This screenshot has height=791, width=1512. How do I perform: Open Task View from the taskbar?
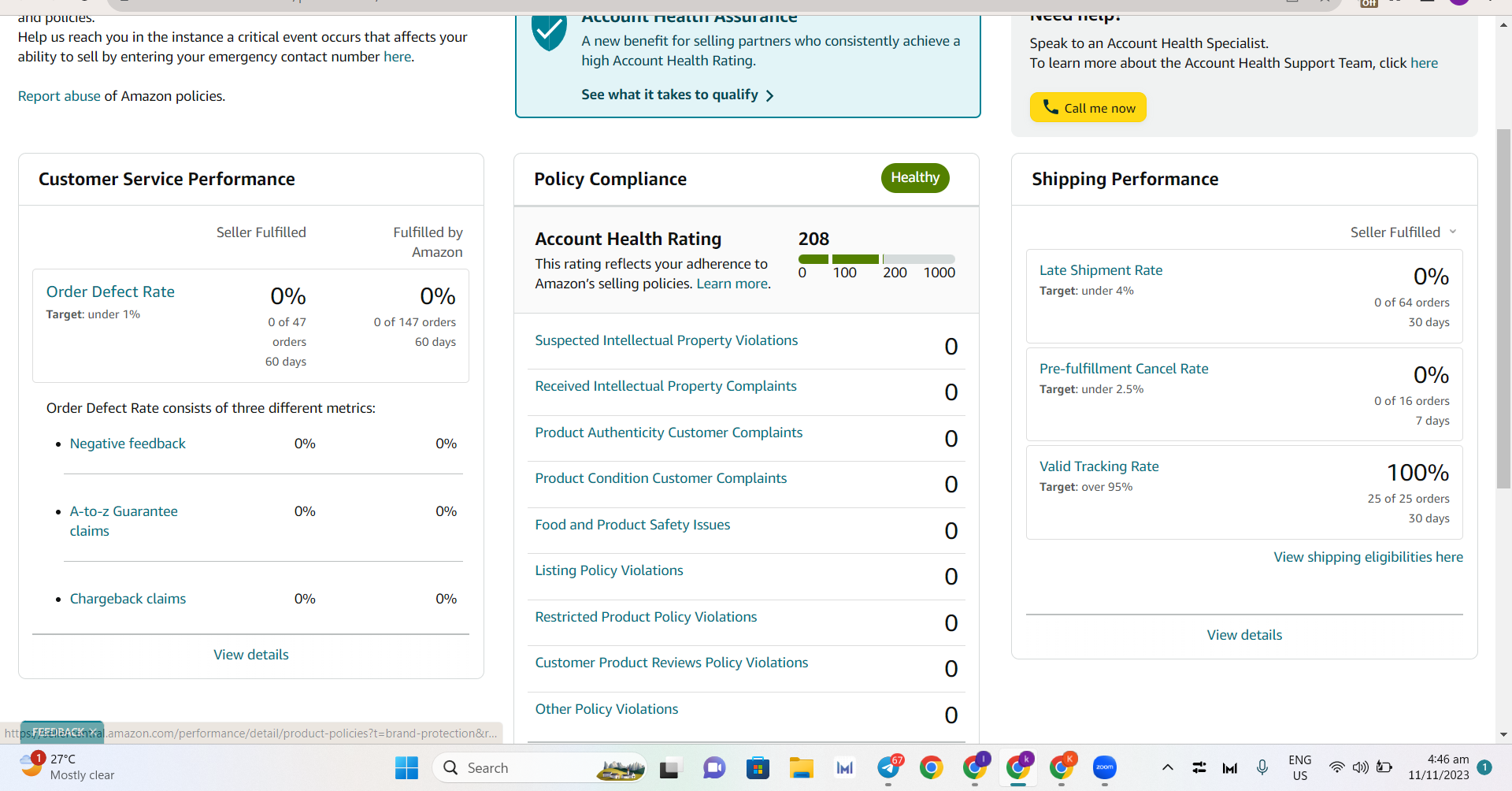click(x=669, y=767)
